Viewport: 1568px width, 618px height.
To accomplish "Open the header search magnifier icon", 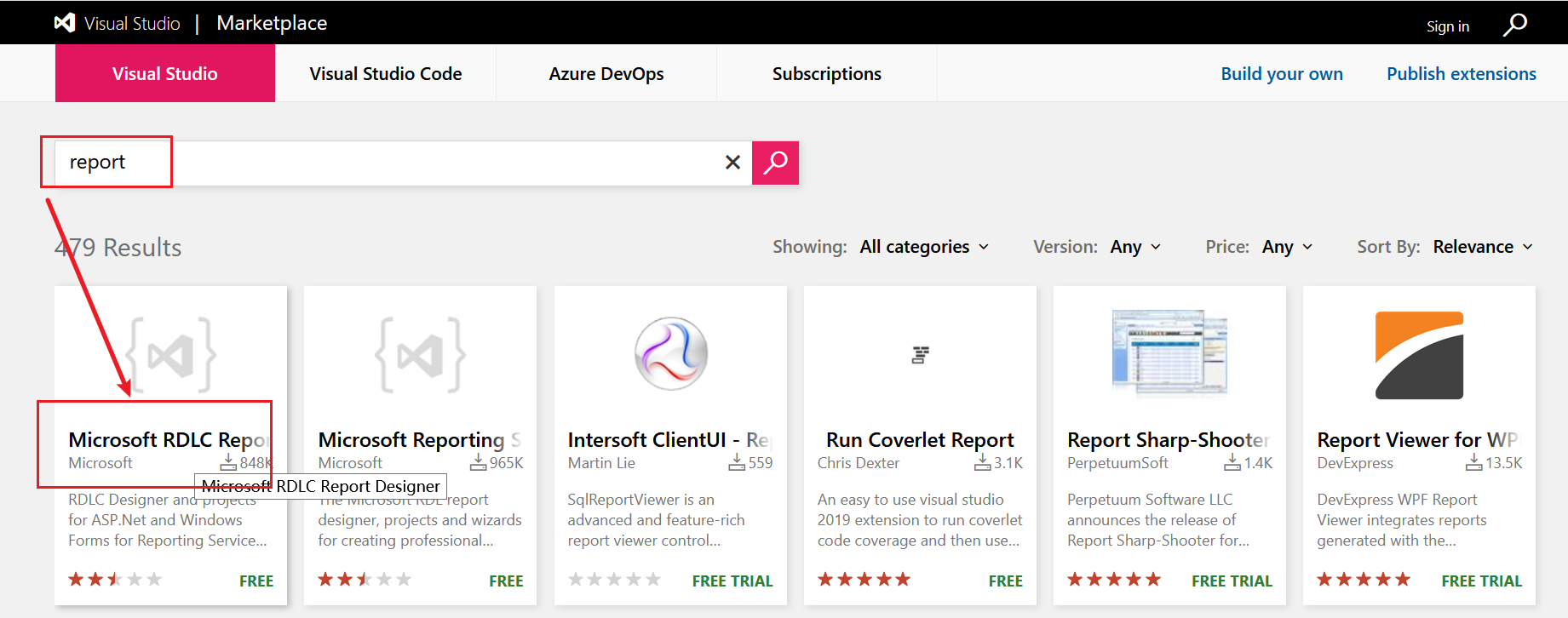I will [x=1514, y=25].
